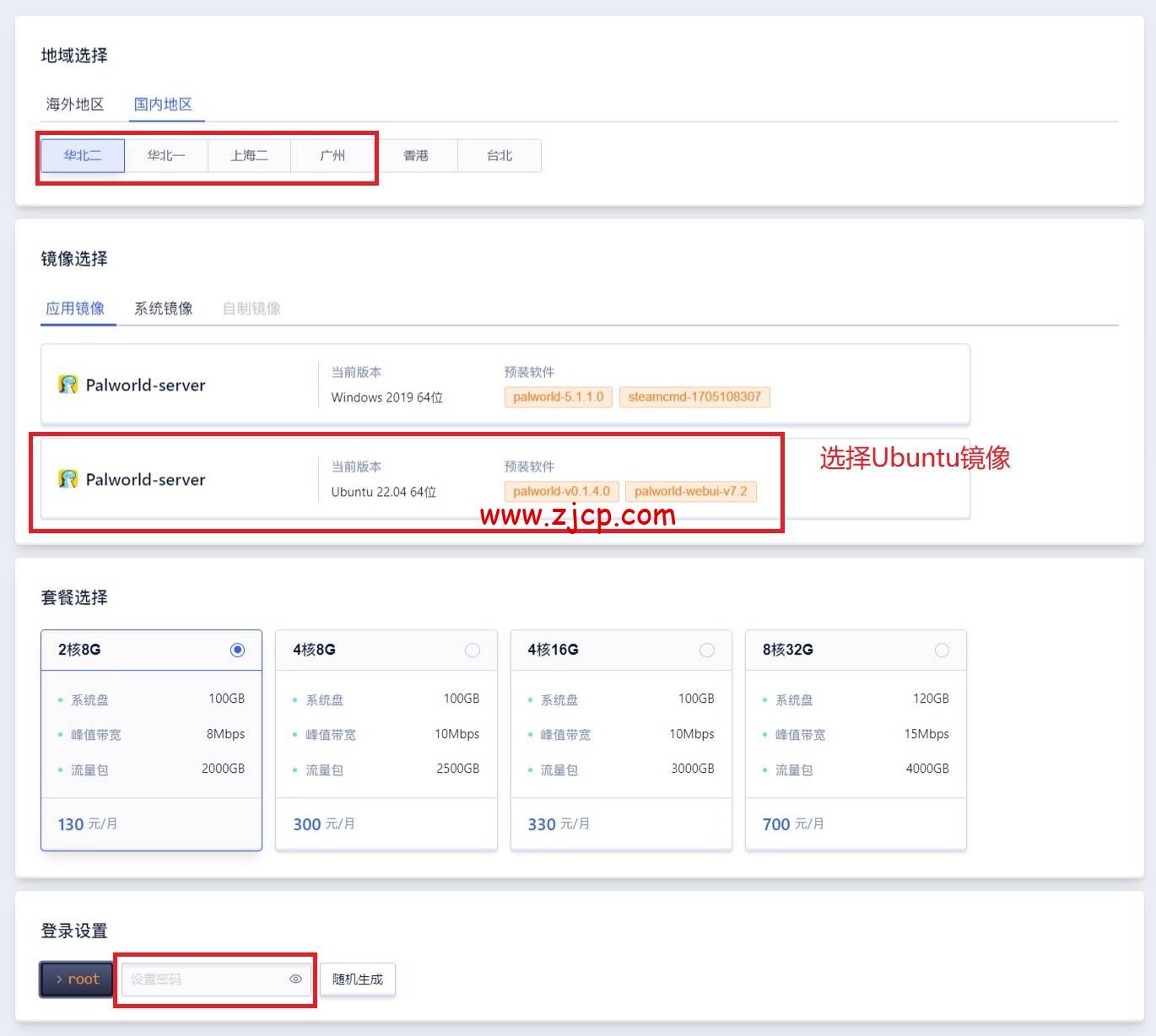Pick the 上海二 region
1156x1036 pixels.
tap(249, 156)
